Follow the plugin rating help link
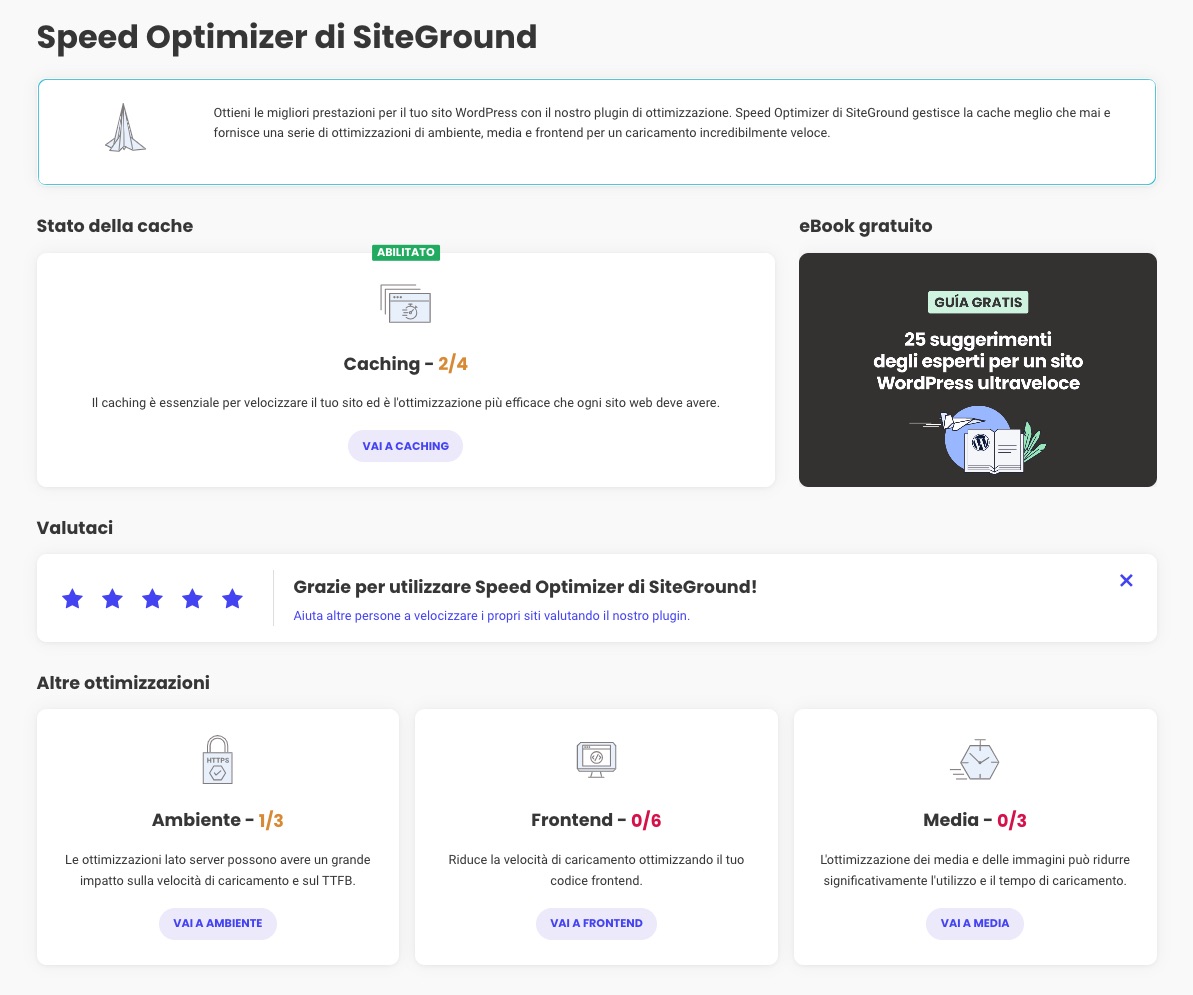The height and width of the screenshot is (995, 1193). click(492, 615)
